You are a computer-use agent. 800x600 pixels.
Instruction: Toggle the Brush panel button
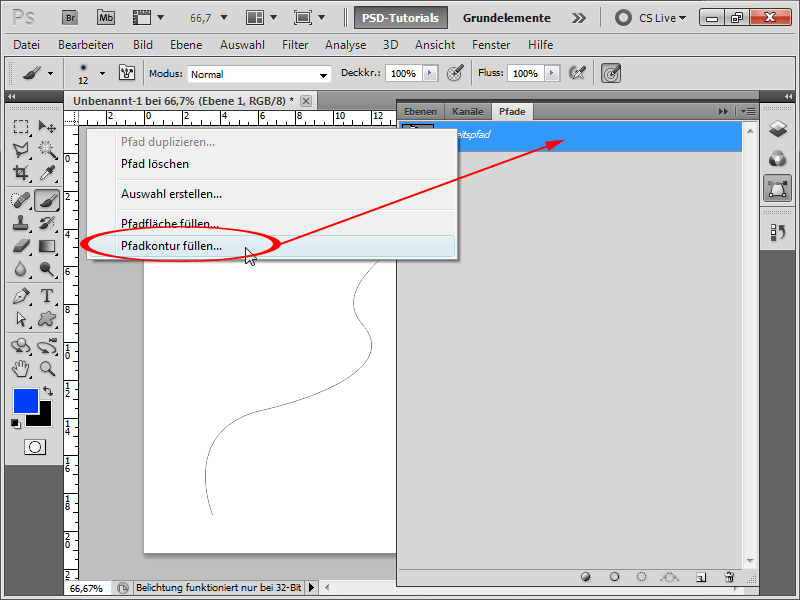[x=127, y=73]
